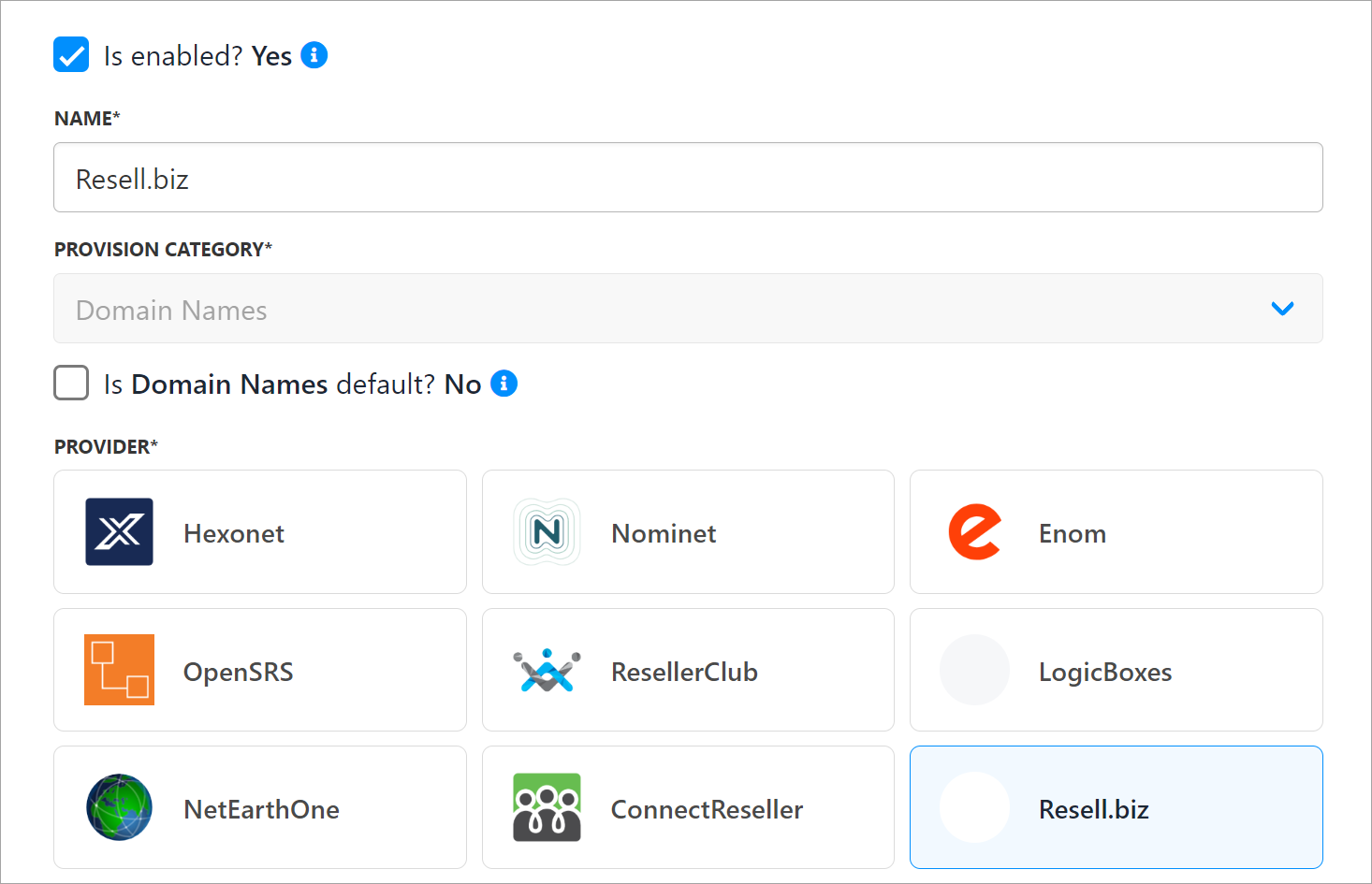The width and height of the screenshot is (1372, 884).
Task: Click the ResellerClub logo icon
Action: point(547,671)
